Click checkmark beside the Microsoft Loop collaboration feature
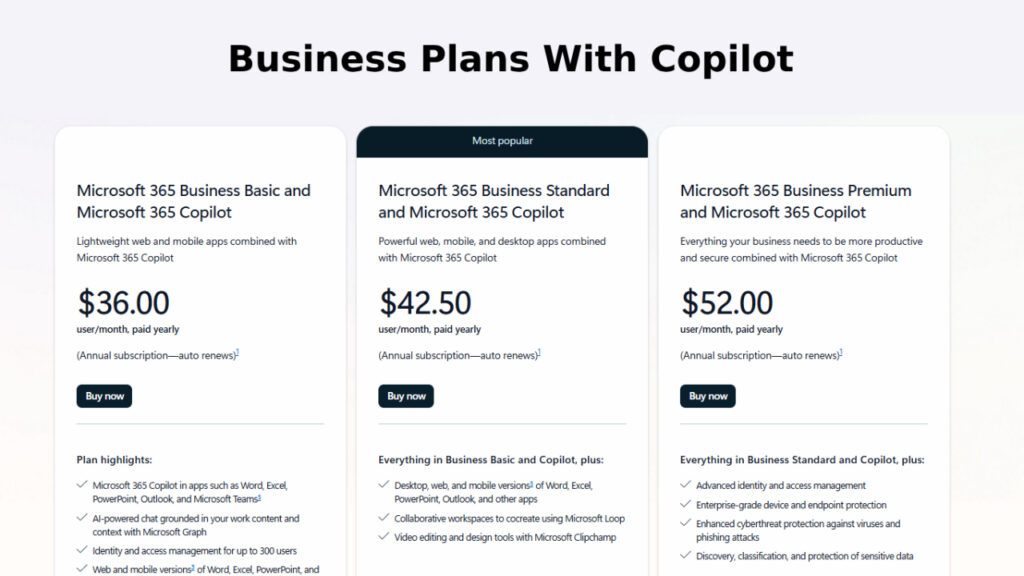 (x=384, y=518)
